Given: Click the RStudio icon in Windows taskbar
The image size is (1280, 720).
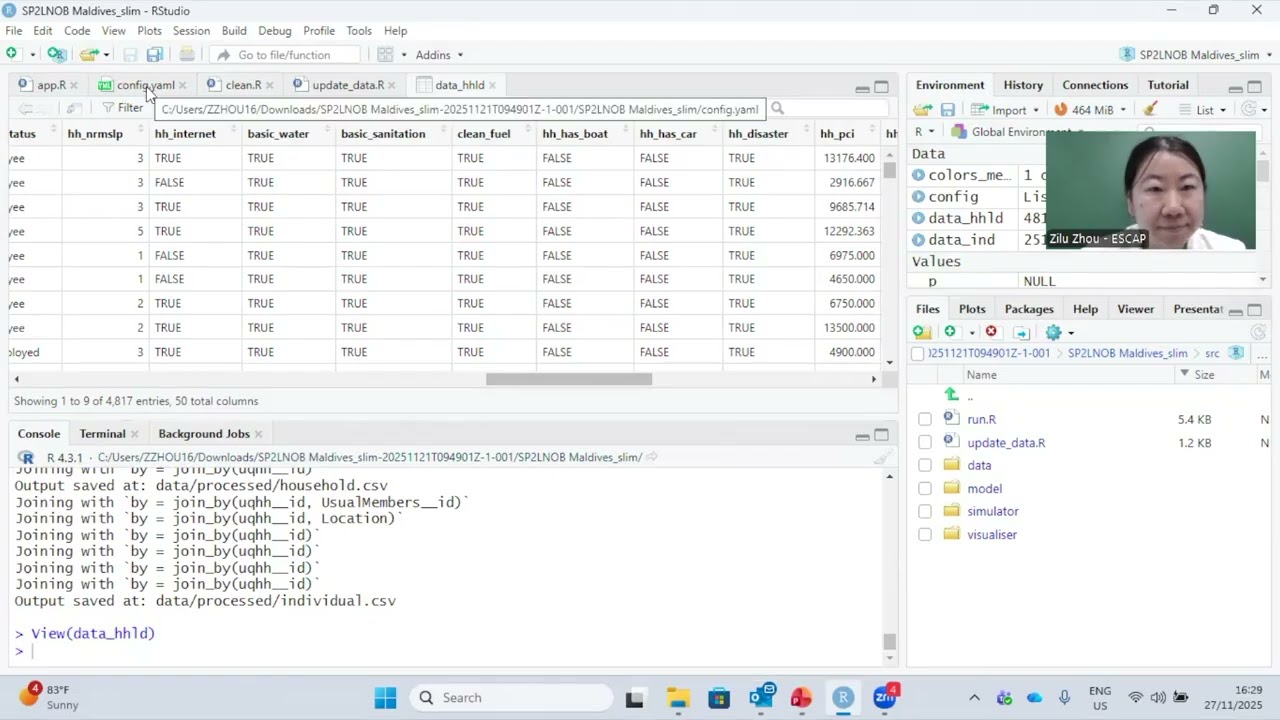Looking at the screenshot, I should [843, 698].
